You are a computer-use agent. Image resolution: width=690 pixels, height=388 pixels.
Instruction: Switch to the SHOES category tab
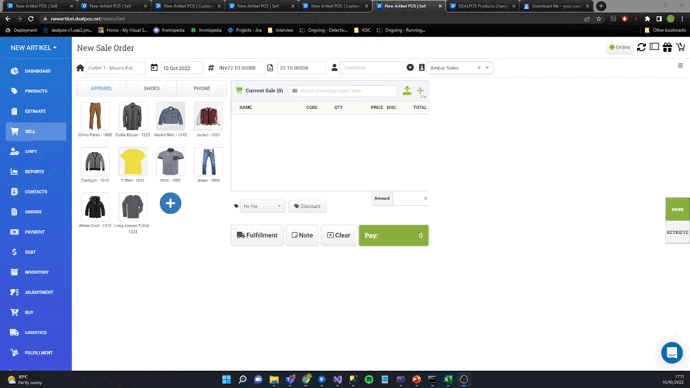[x=151, y=88]
